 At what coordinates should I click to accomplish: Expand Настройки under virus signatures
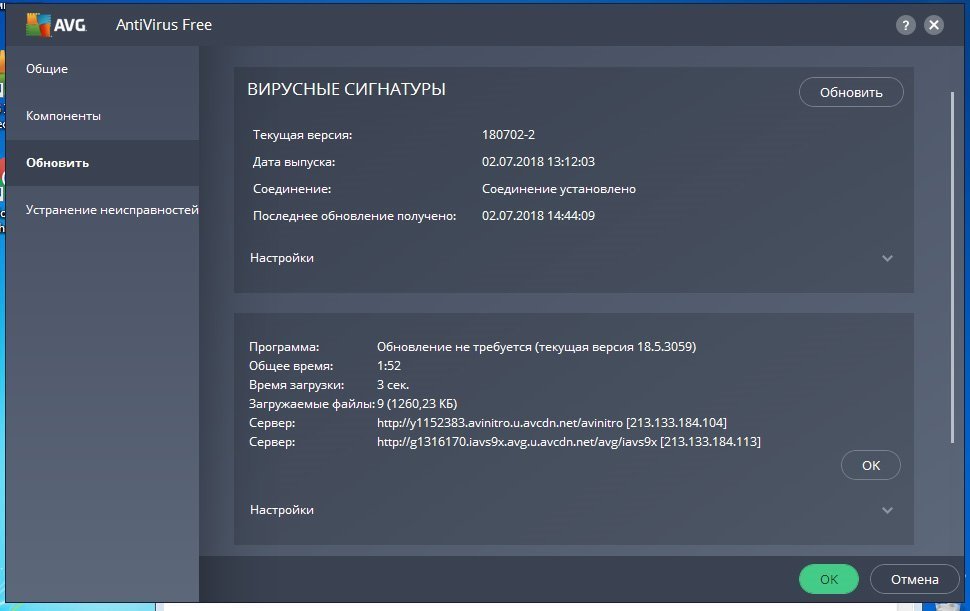tap(573, 258)
